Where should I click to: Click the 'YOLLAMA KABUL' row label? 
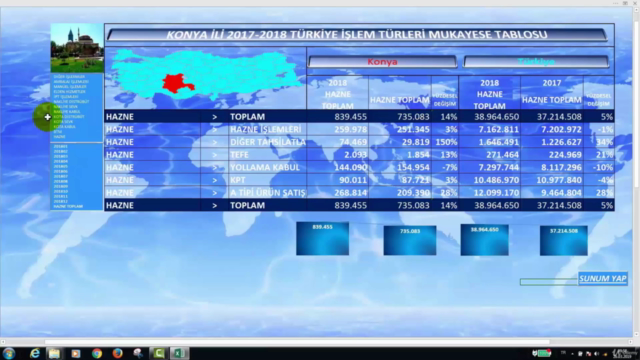tap(265, 167)
